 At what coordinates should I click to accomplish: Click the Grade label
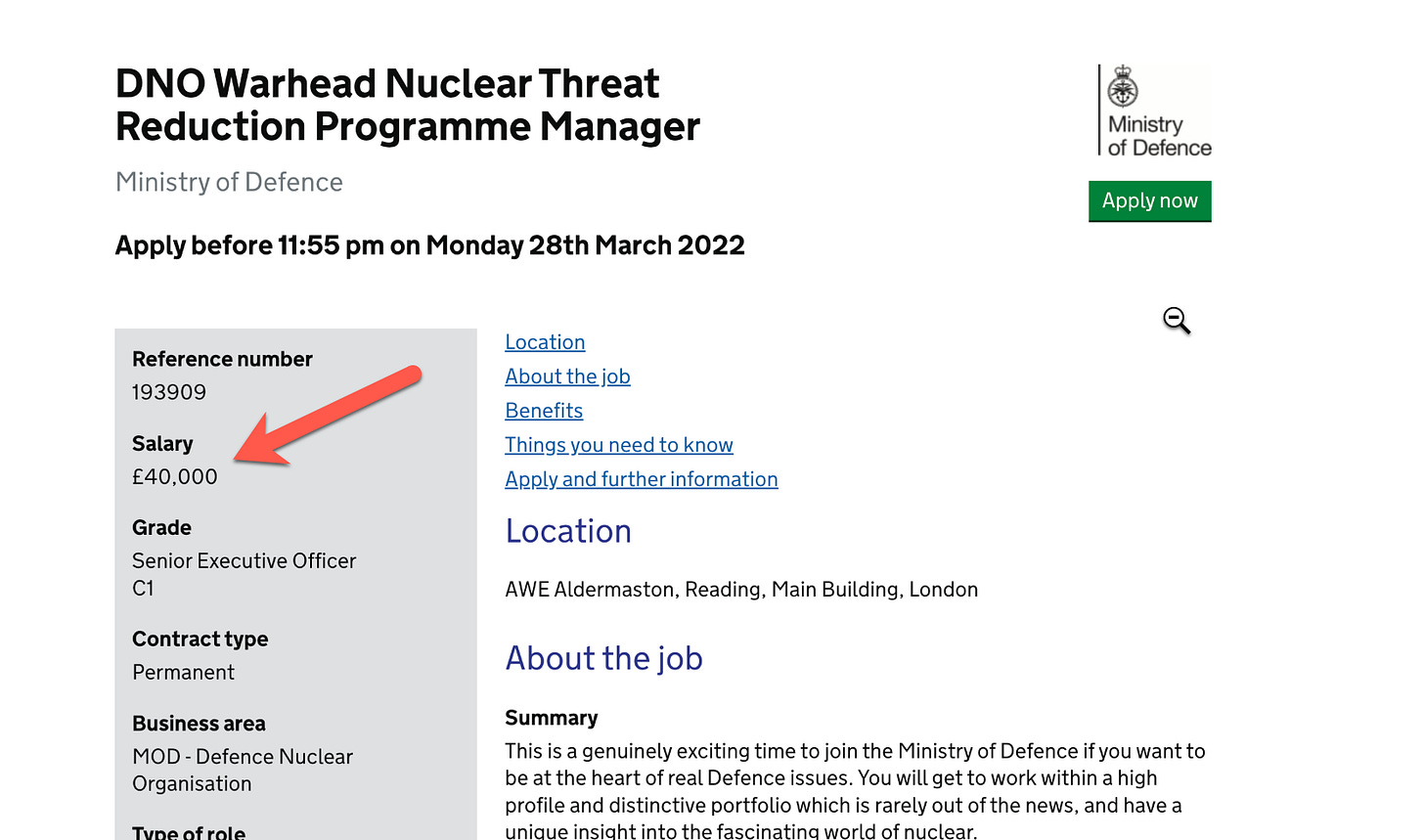(x=161, y=527)
